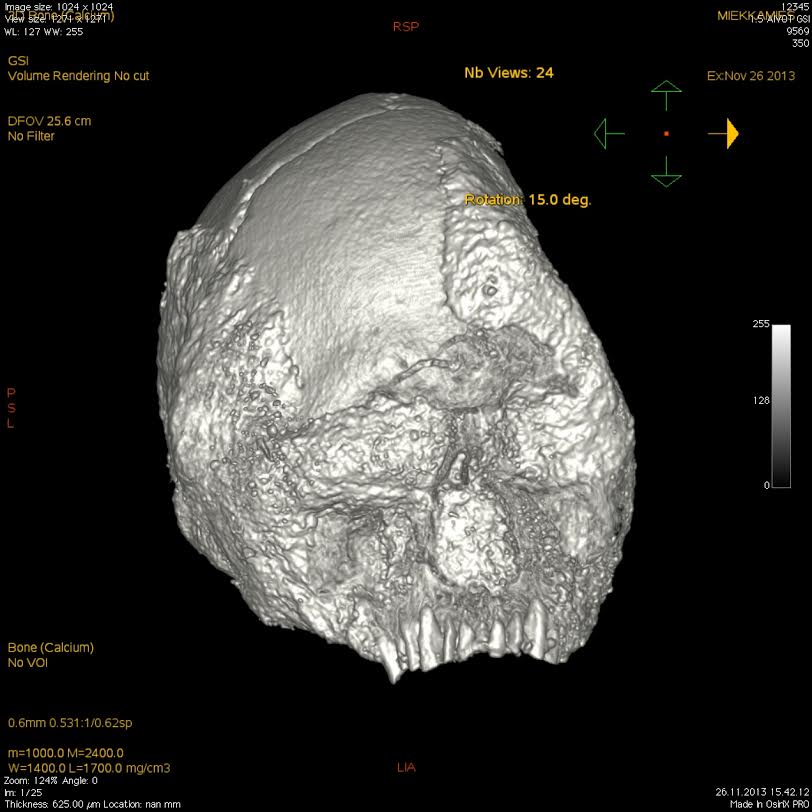Image resolution: width=812 pixels, height=812 pixels.
Task: Select the Rotation: 15.0 deg. label
Action: point(528,200)
